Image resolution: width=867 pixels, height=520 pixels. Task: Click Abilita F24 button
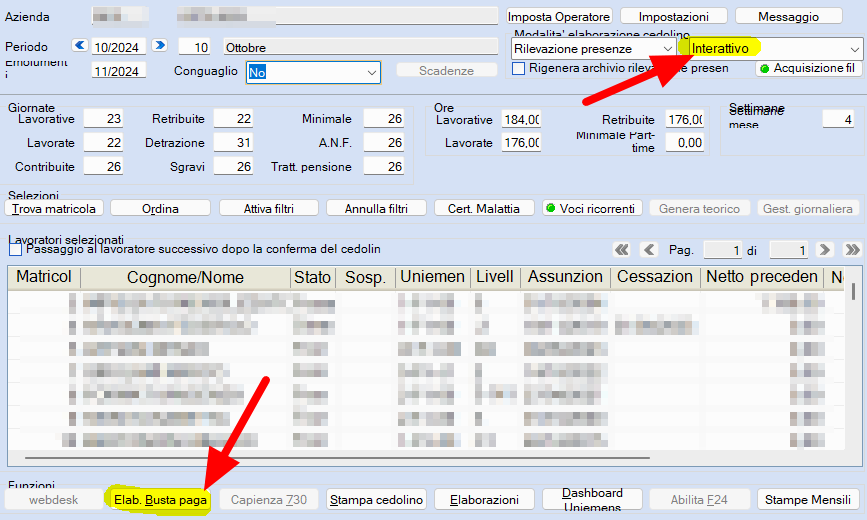pyautogui.click(x=699, y=500)
